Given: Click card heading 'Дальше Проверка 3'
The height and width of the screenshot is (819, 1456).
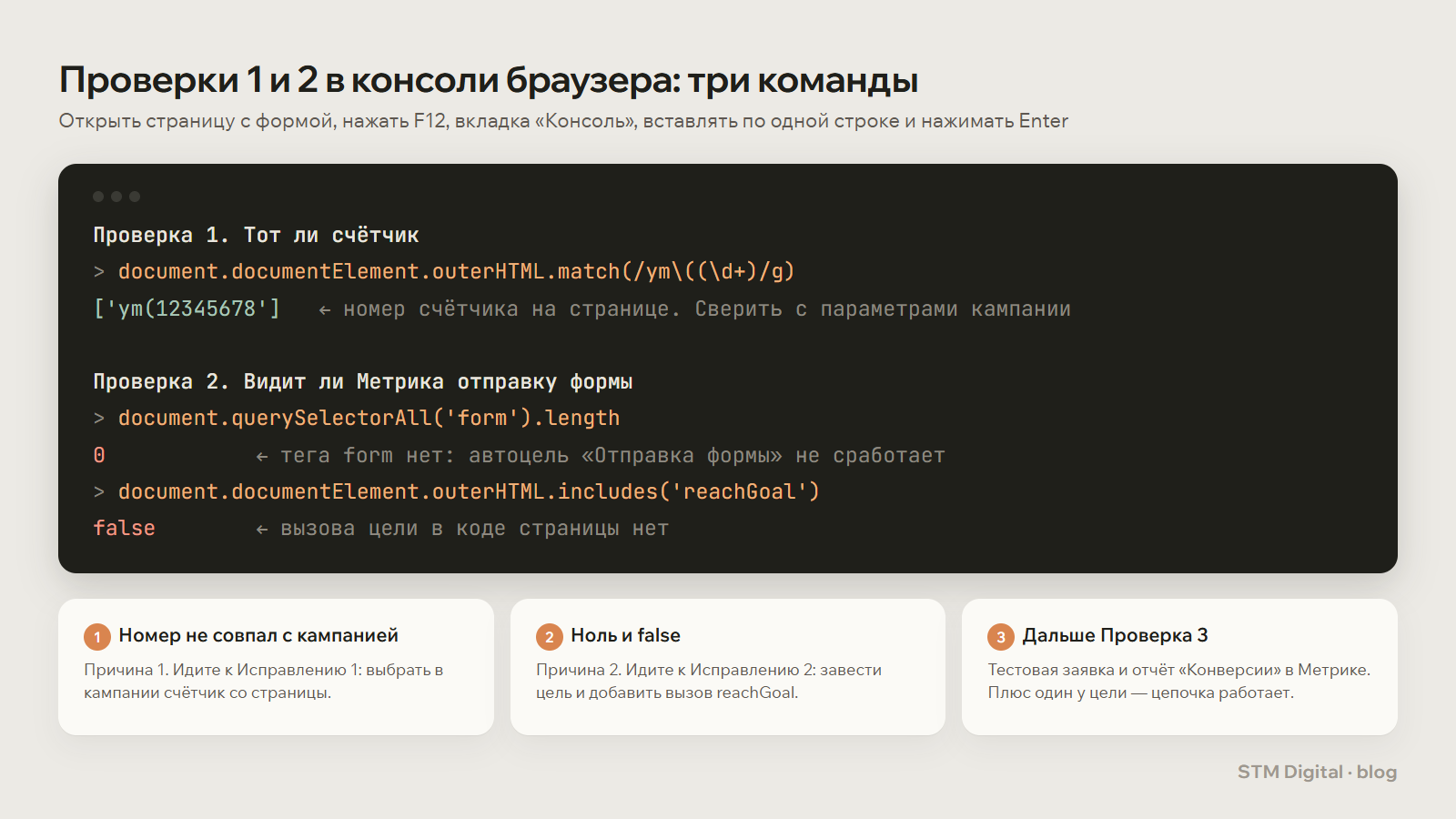Looking at the screenshot, I should pos(1115,635).
